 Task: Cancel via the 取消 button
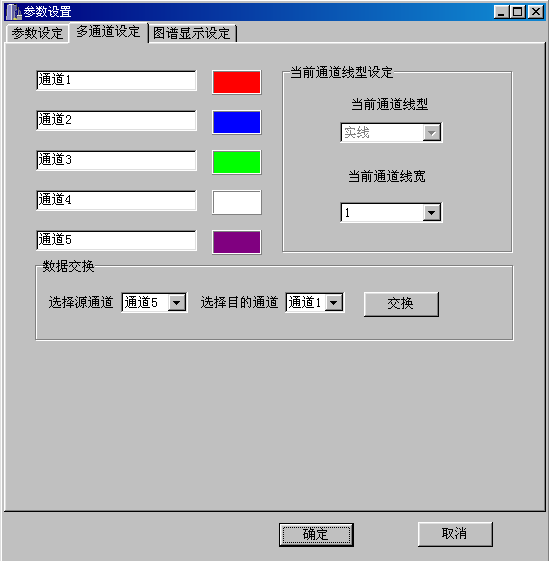(455, 534)
